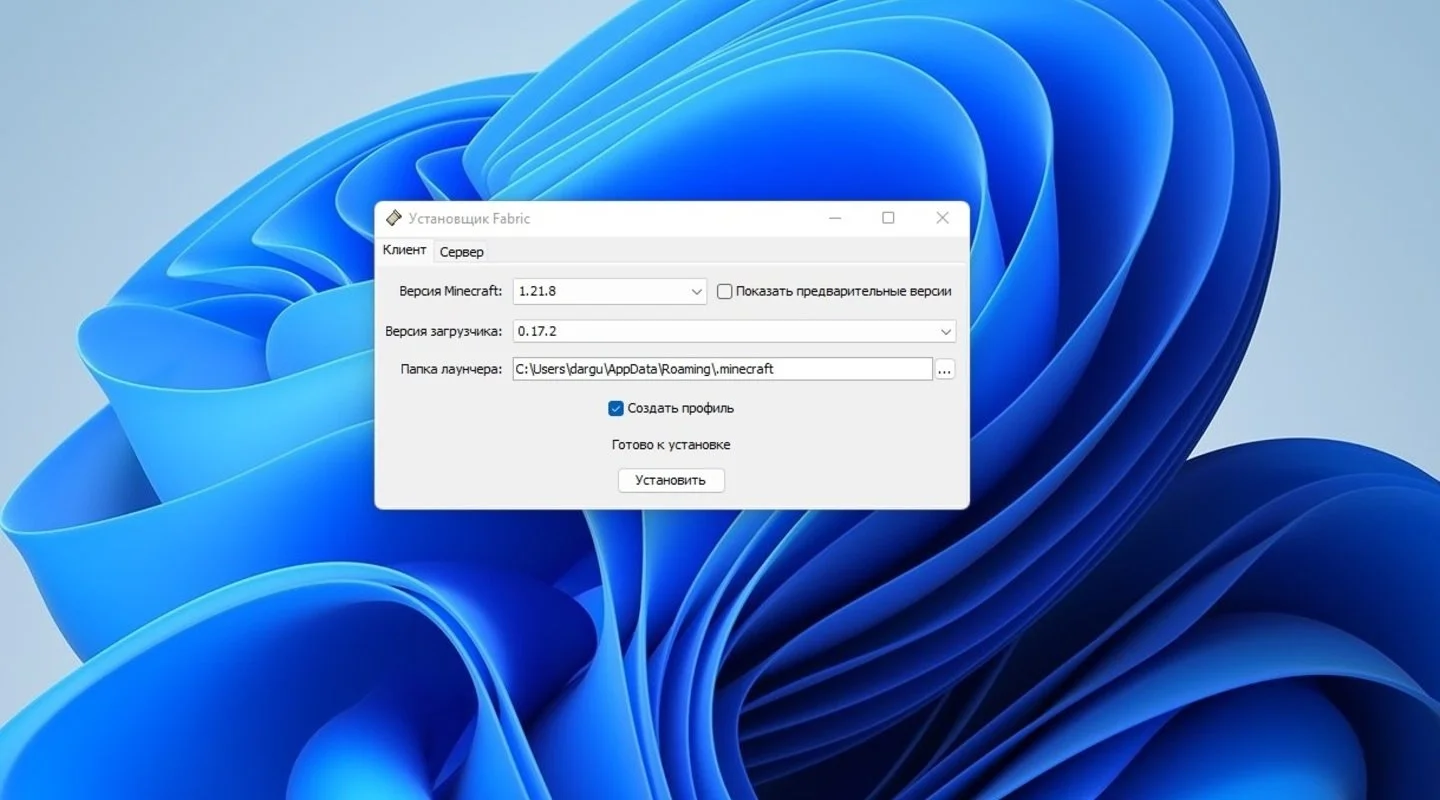
Task: Uncheck the Создать профиль checkbox
Action: pos(616,408)
